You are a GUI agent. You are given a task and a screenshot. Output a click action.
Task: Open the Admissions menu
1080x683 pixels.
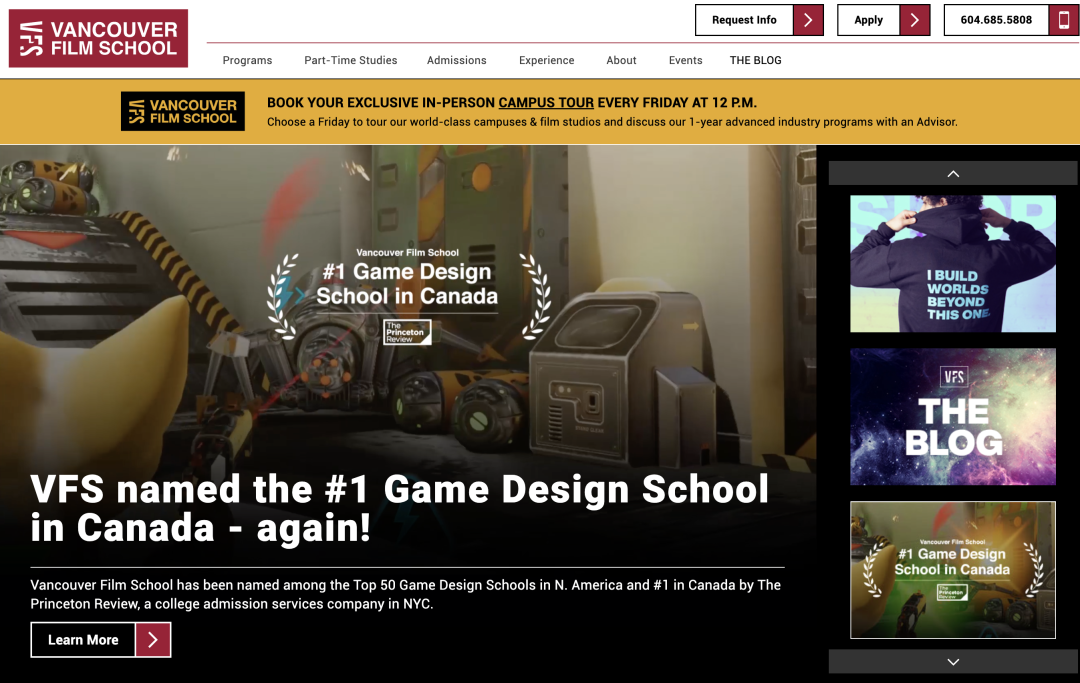(x=457, y=61)
